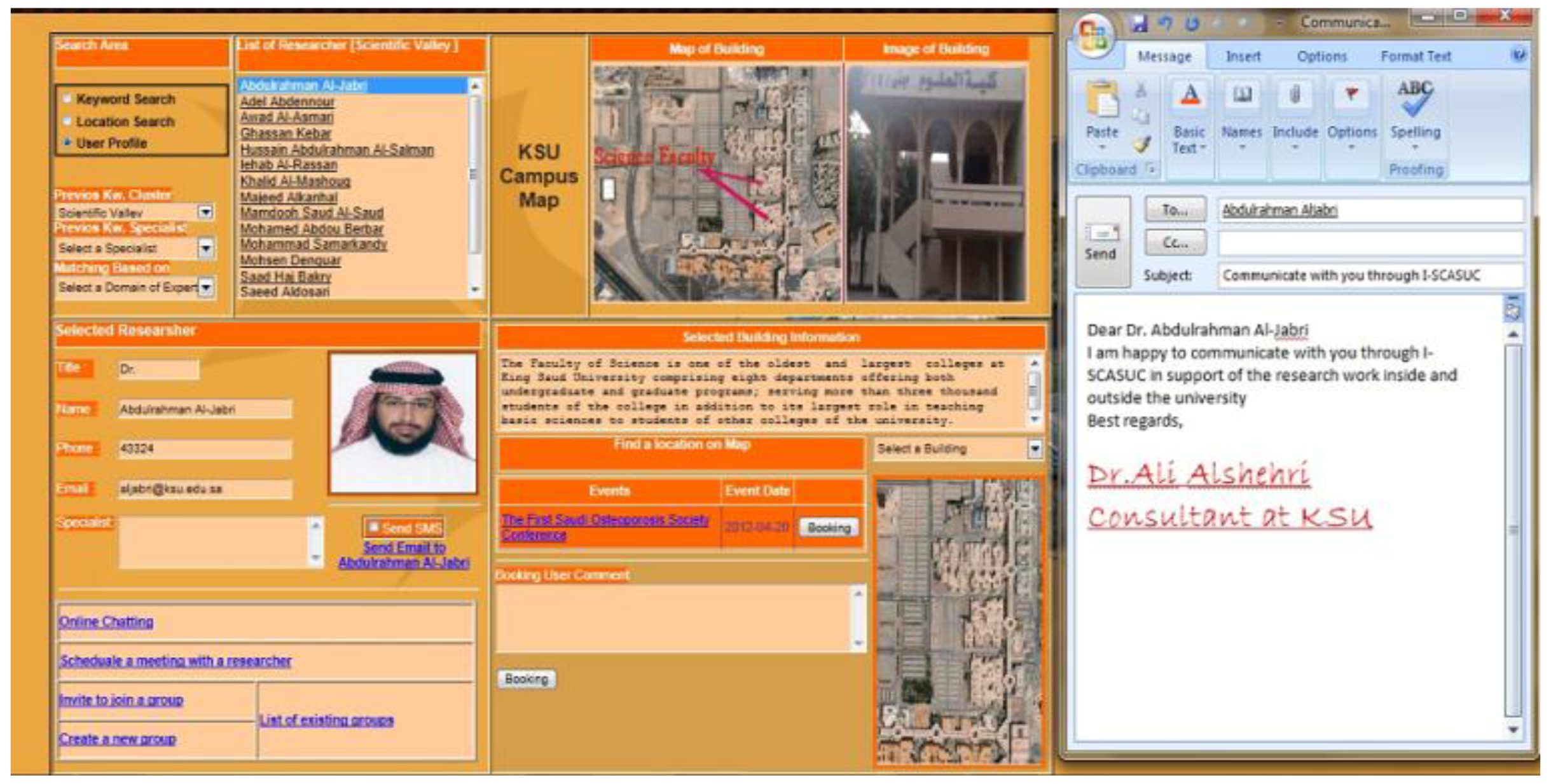Screen dimensions: 1551x784
Task: Click the Paste clipboard icon
Action: (1102, 99)
